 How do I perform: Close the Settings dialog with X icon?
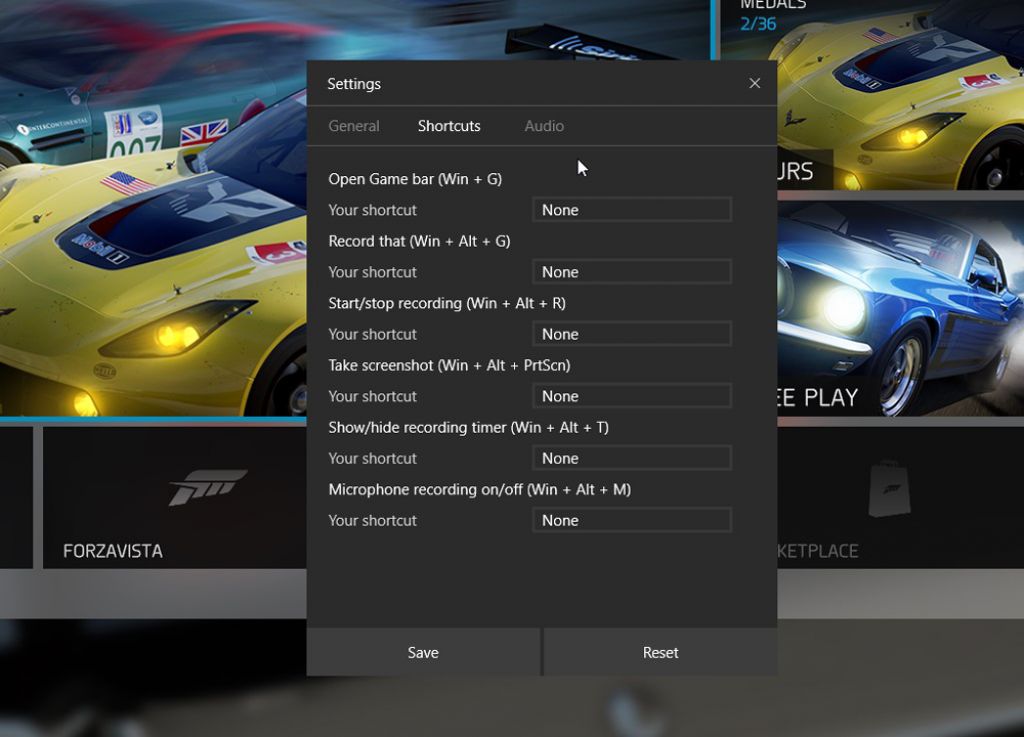(754, 83)
